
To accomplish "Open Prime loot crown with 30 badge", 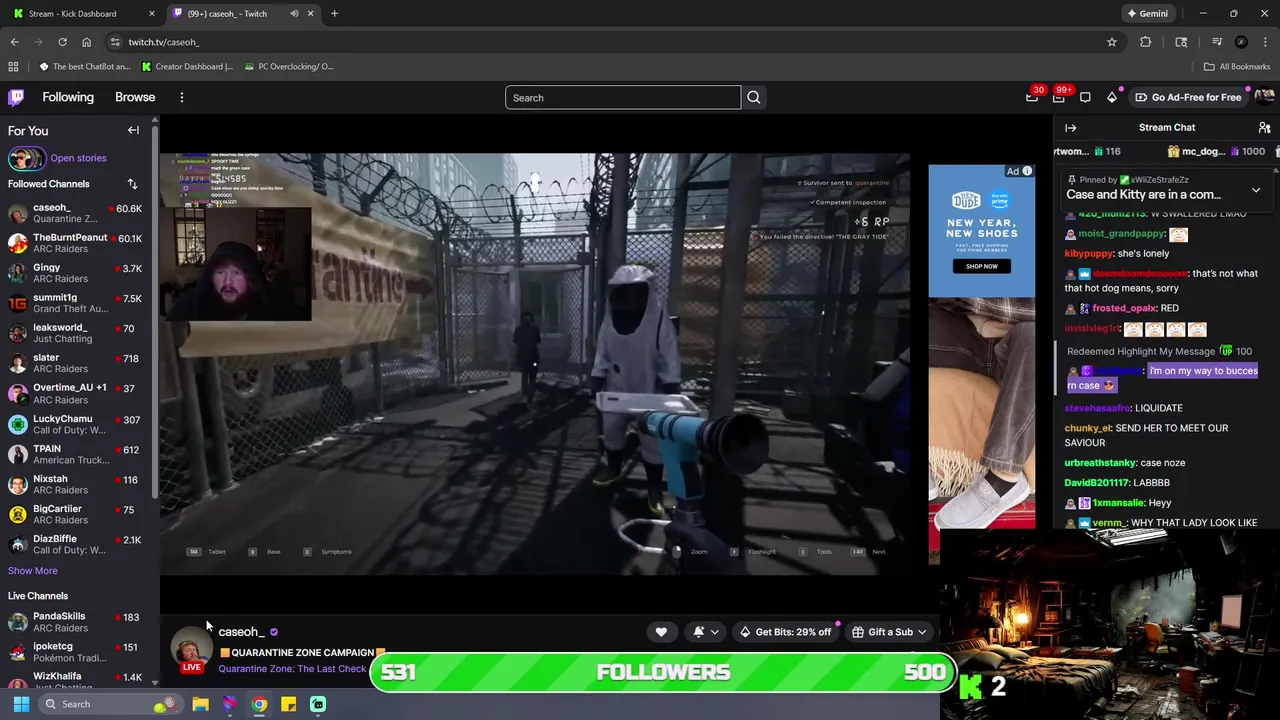I will (x=1033, y=97).
